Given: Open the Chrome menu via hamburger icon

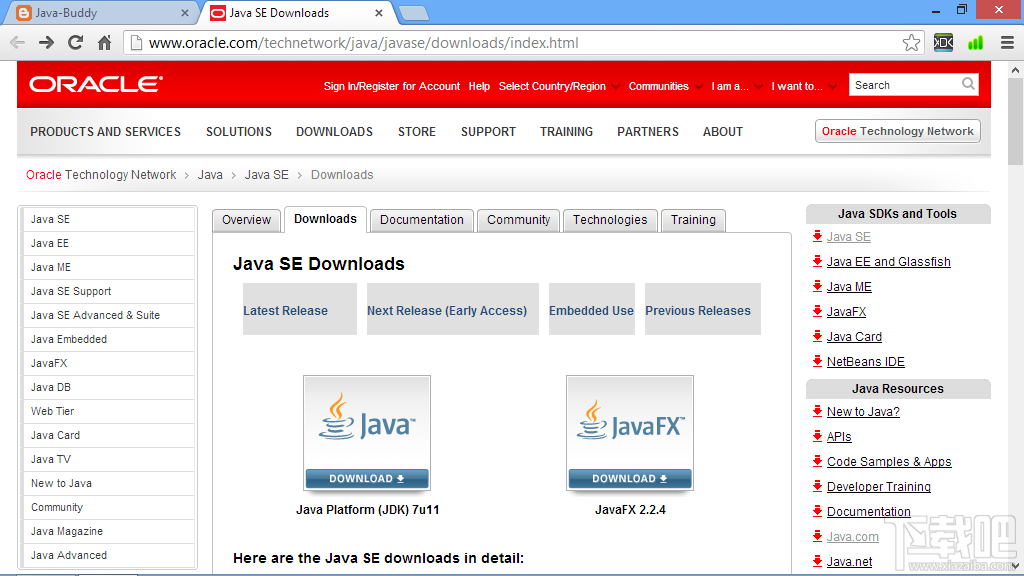Looking at the screenshot, I should (1005, 42).
